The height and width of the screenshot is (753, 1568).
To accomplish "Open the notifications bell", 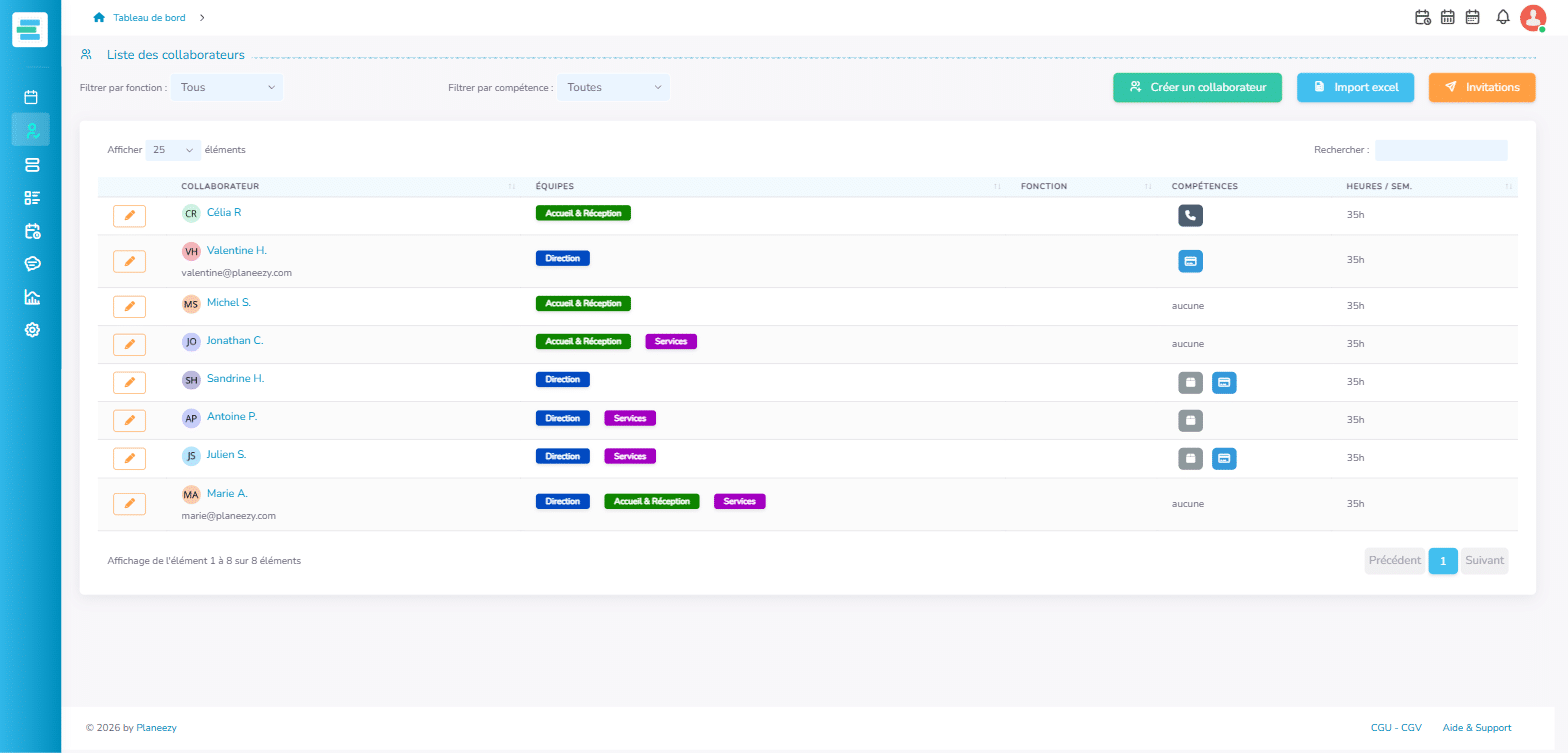I will tap(1502, 17).
